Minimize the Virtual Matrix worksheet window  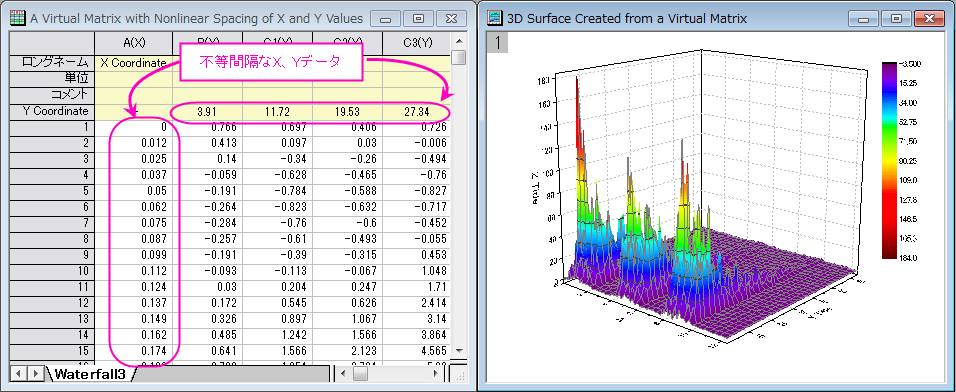(x=386, y=19)
